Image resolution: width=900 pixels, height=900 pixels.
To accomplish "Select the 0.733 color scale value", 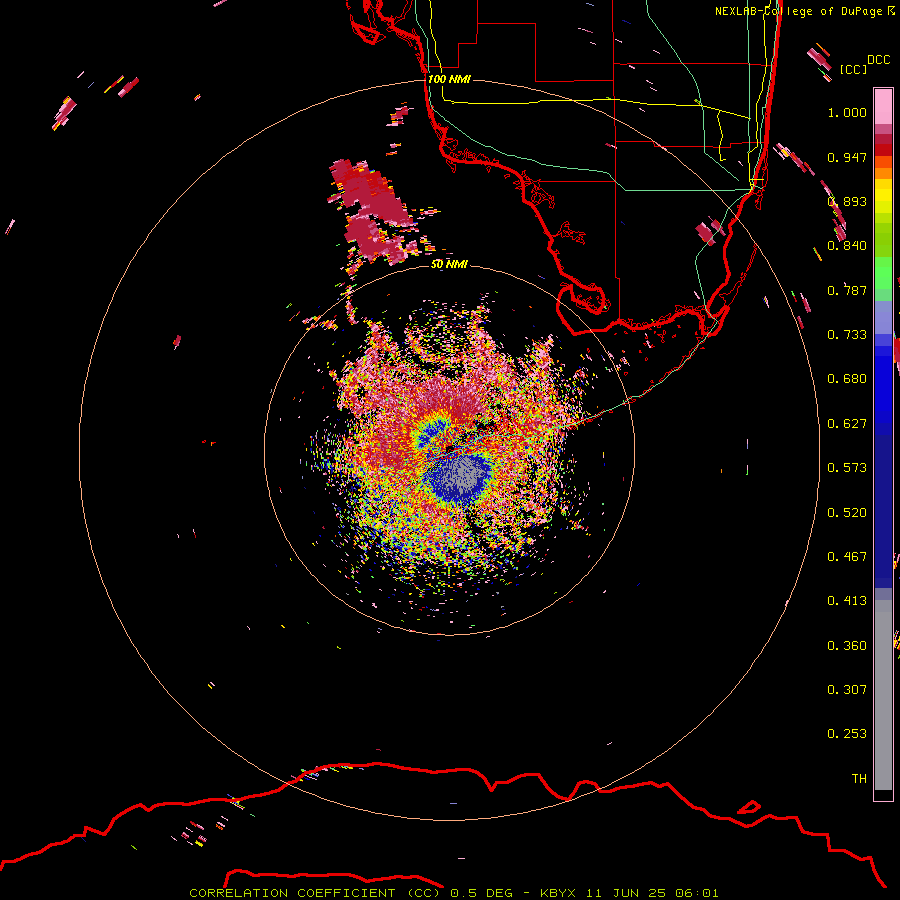I will click(847, 335).
